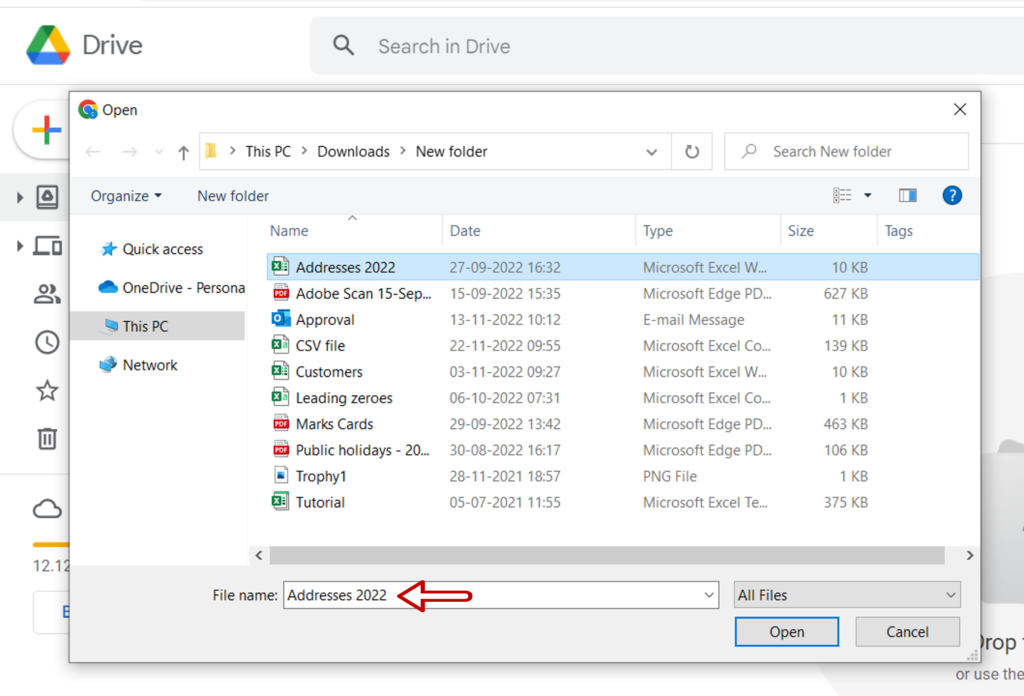Click New folder in the dialog toolbar
1024x696 pixels.
pos(232,195)
